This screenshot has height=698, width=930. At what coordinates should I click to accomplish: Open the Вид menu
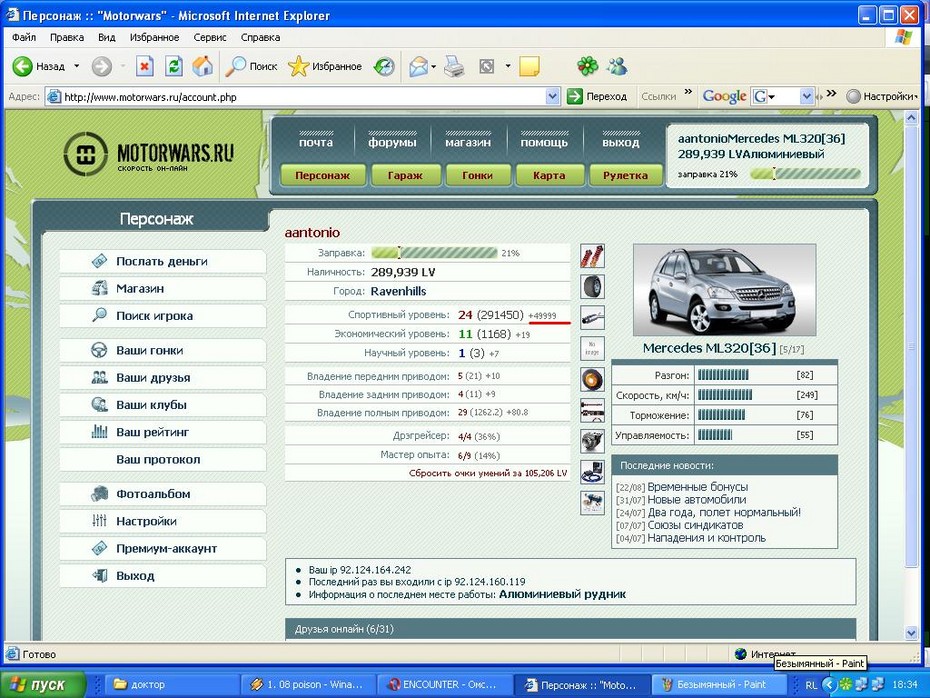pos(107,37)
